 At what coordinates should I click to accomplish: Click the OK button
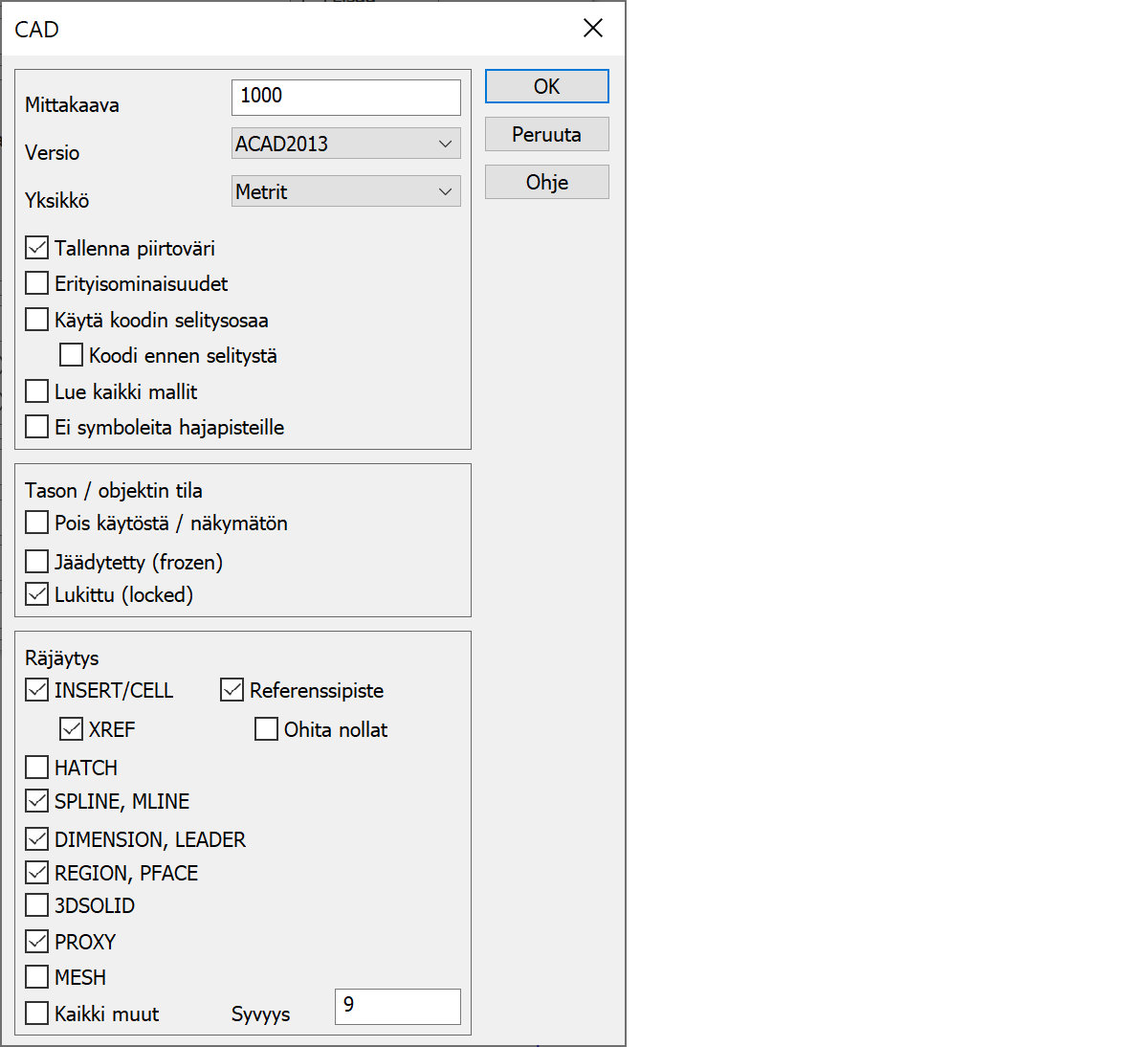546,86
